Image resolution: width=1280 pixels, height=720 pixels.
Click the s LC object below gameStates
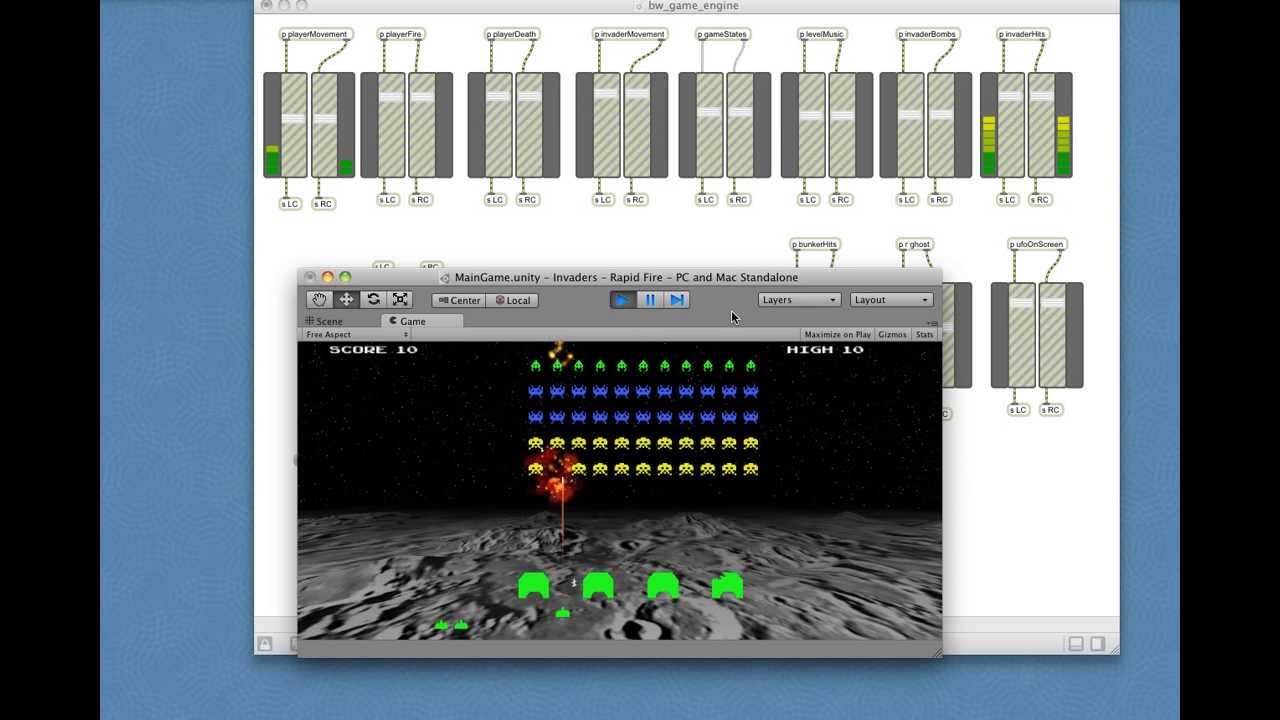pyautogui.click(x=706, y=200)
